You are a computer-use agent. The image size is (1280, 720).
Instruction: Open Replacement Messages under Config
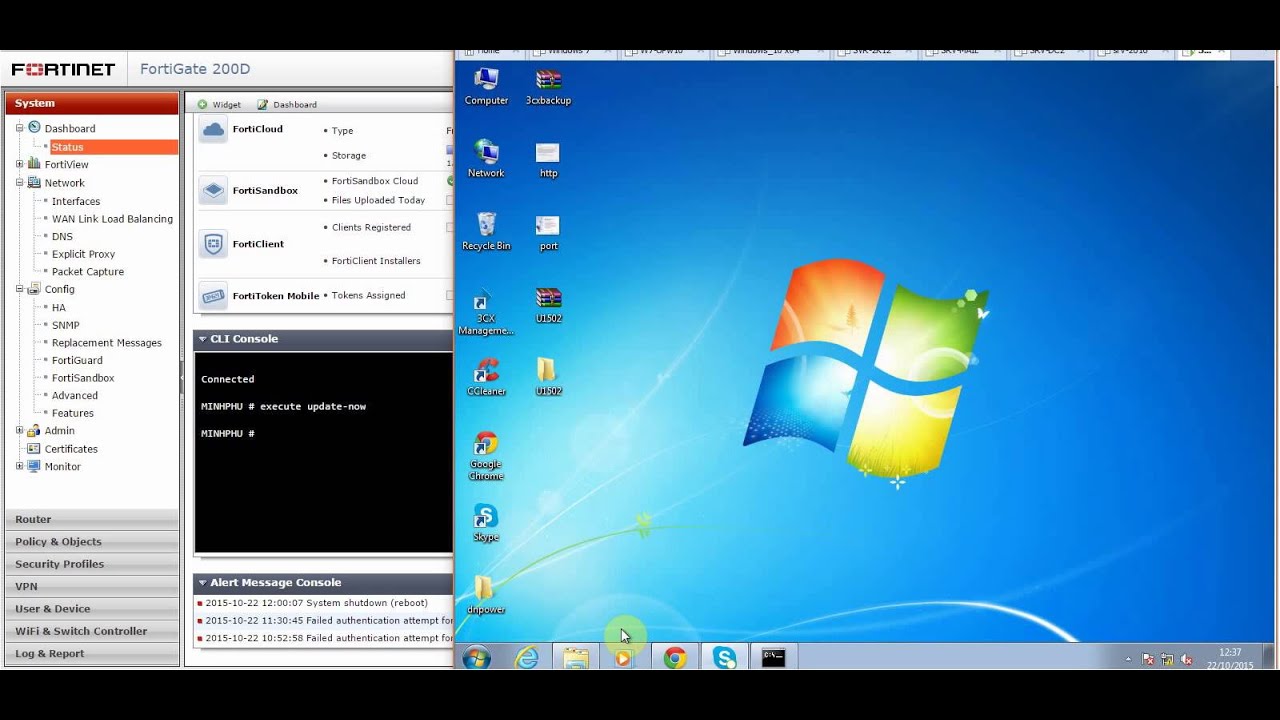tap(106, 343)
